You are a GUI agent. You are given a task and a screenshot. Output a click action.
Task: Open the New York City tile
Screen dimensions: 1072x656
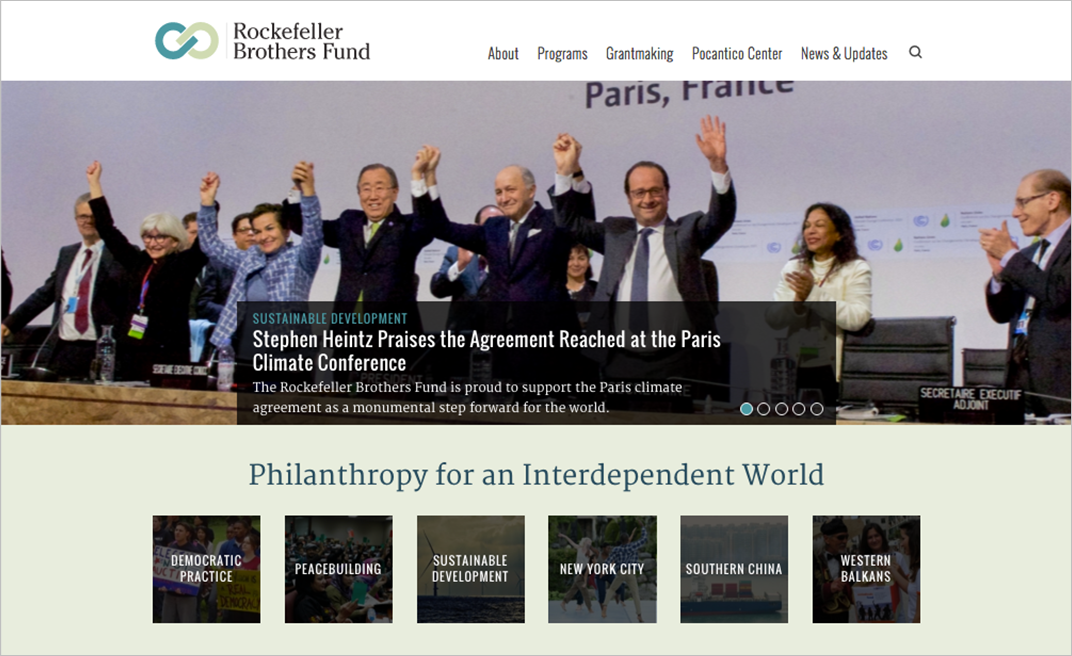[602, 569]
